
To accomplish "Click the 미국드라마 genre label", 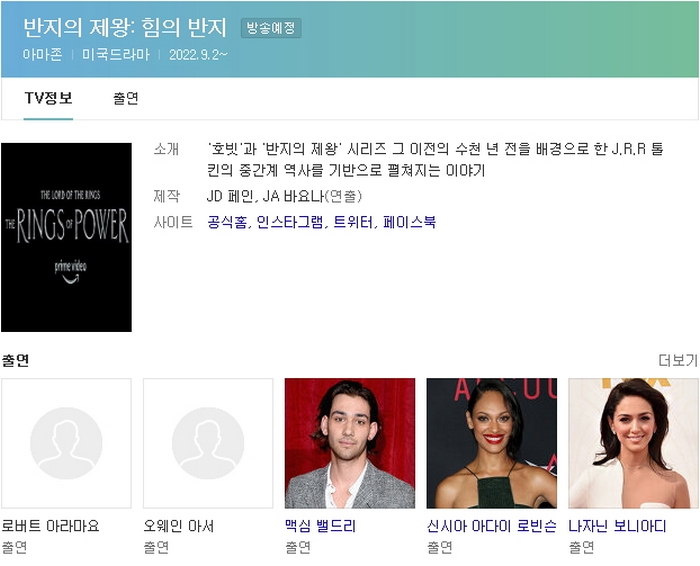I will point(116,54).
